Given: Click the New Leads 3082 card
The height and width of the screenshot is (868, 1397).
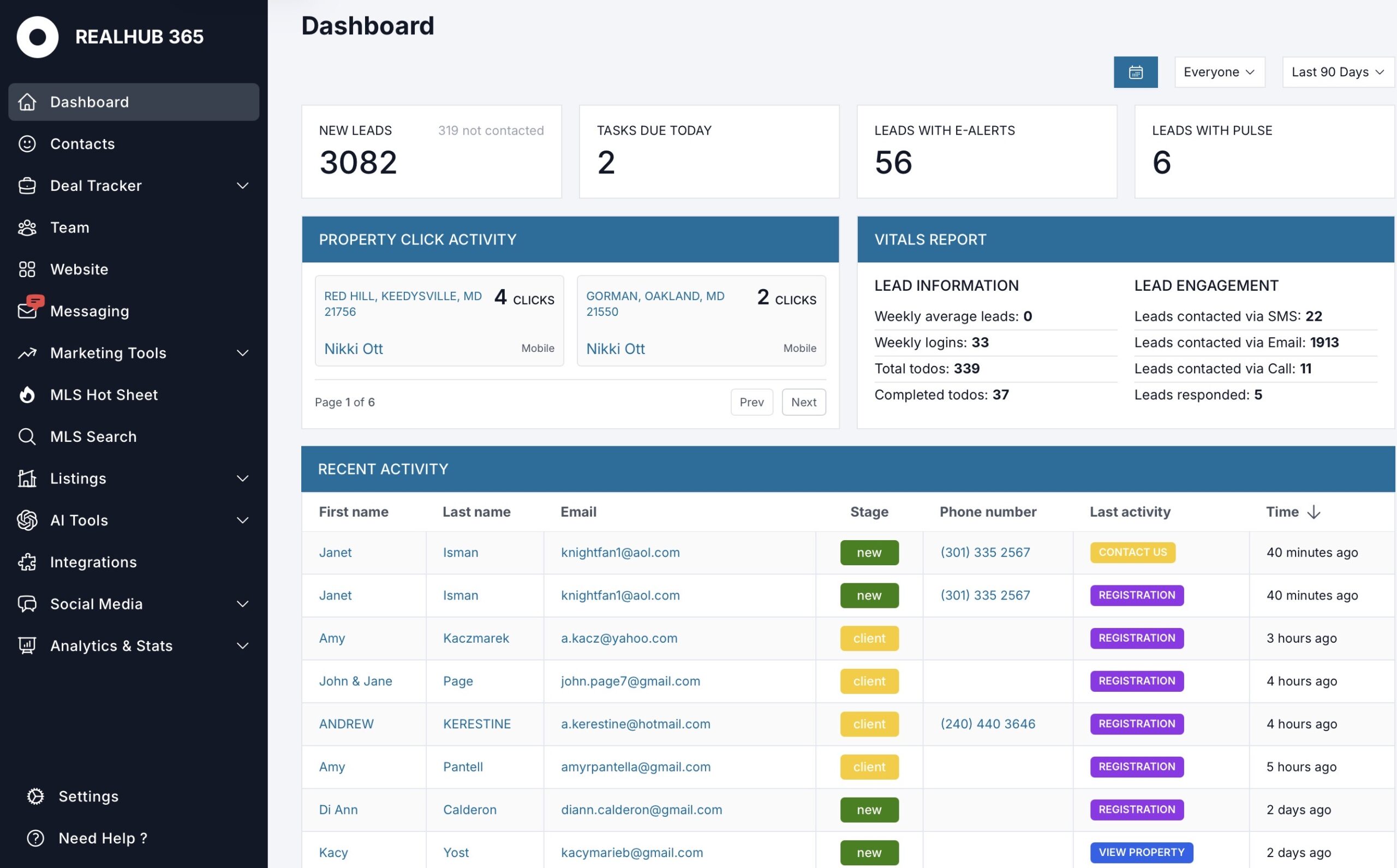Looking at the screenshot, I should [431, 152].
